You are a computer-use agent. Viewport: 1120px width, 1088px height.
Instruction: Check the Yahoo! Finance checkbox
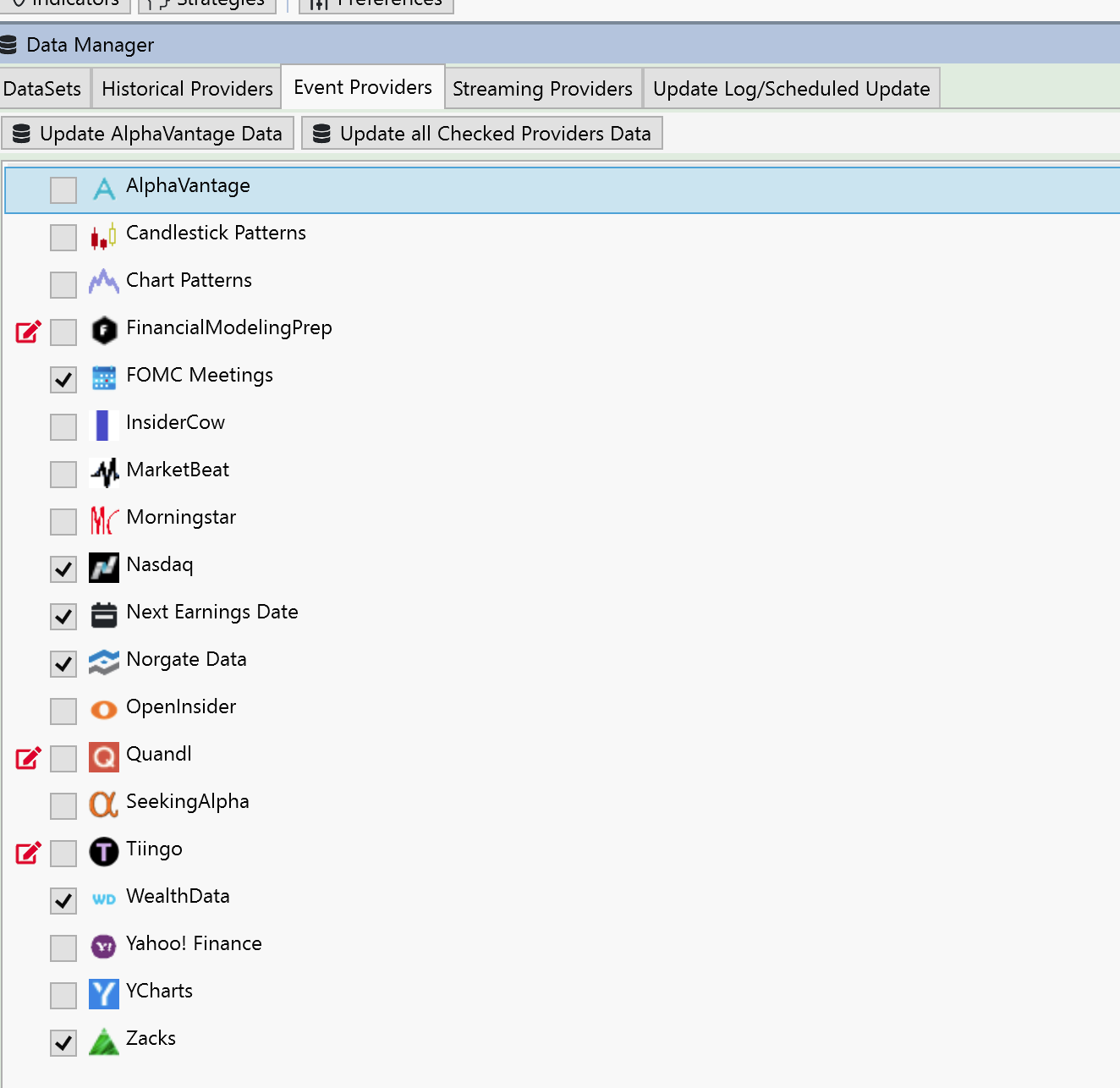63,948
